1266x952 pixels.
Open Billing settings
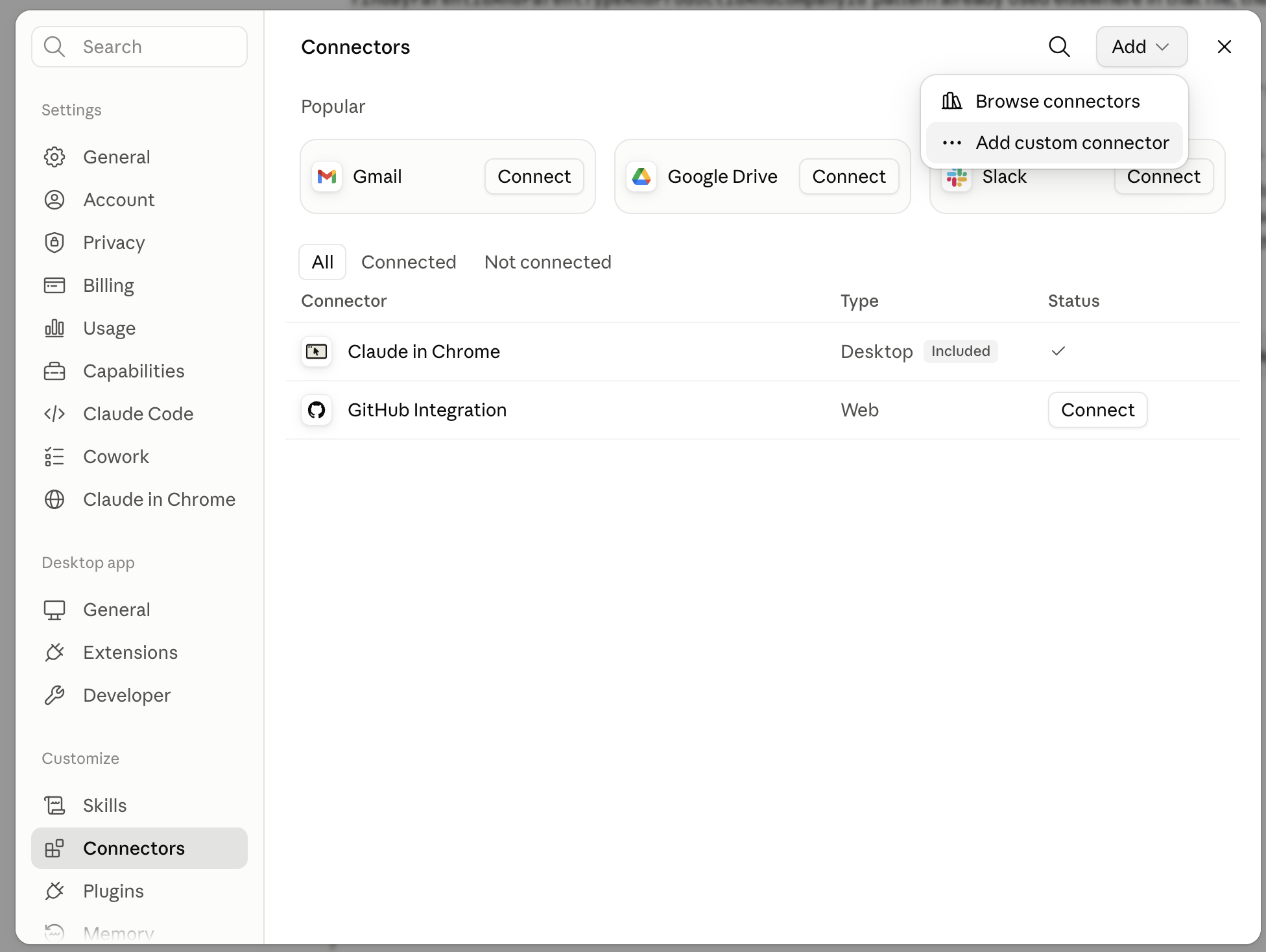(139, 285)
